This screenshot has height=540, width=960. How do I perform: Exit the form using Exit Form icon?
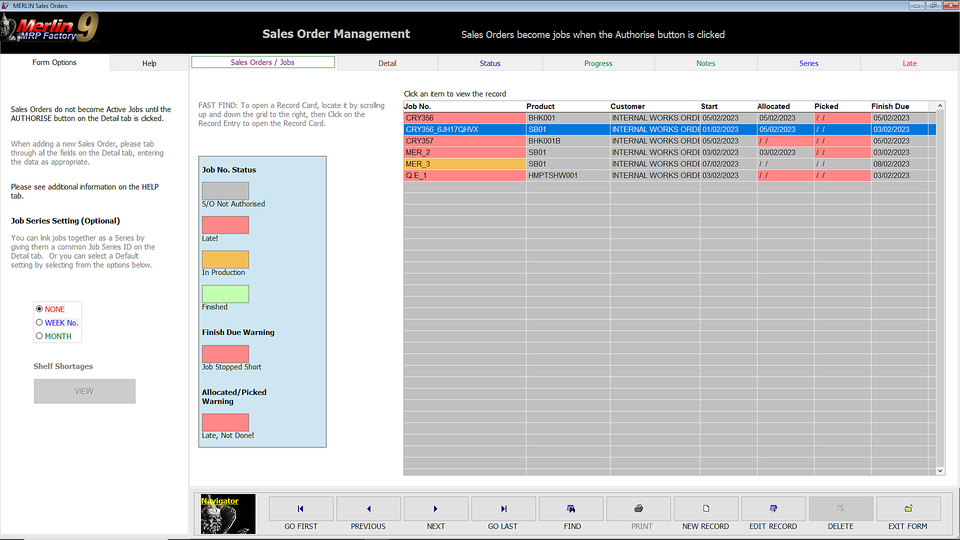click(908, 508)
